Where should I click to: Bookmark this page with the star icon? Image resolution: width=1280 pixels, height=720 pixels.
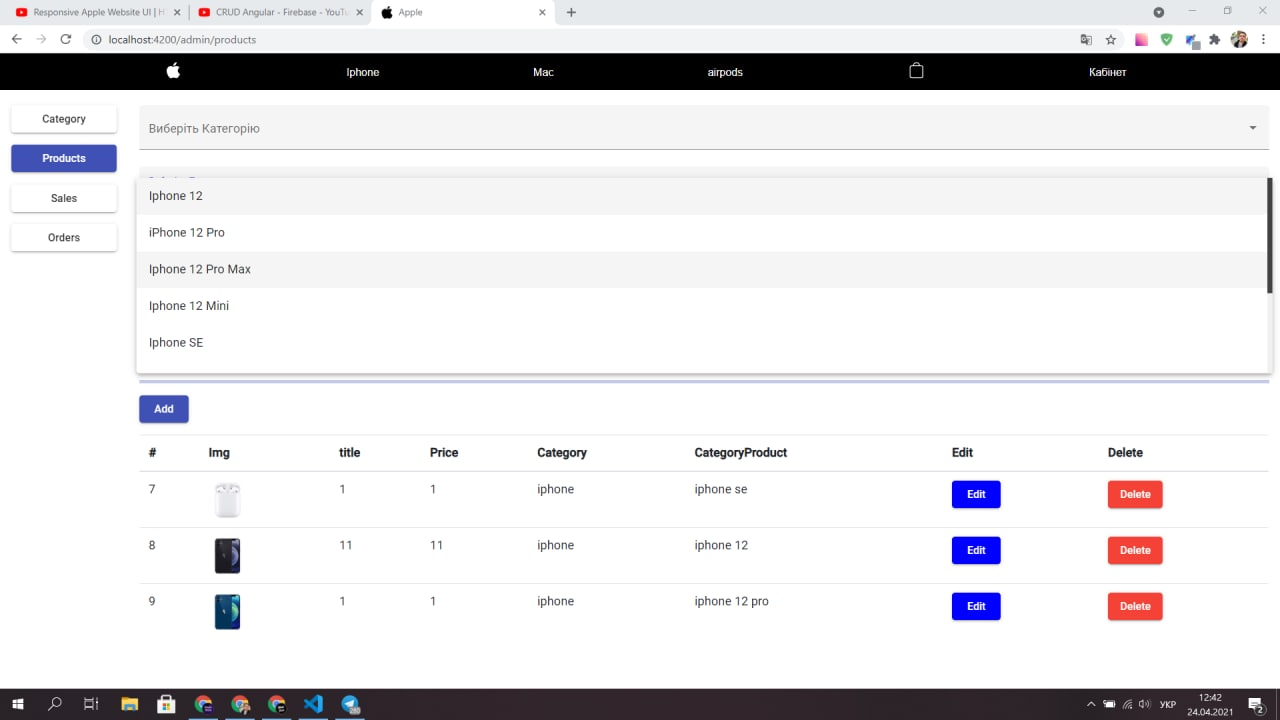[1111, 40]
